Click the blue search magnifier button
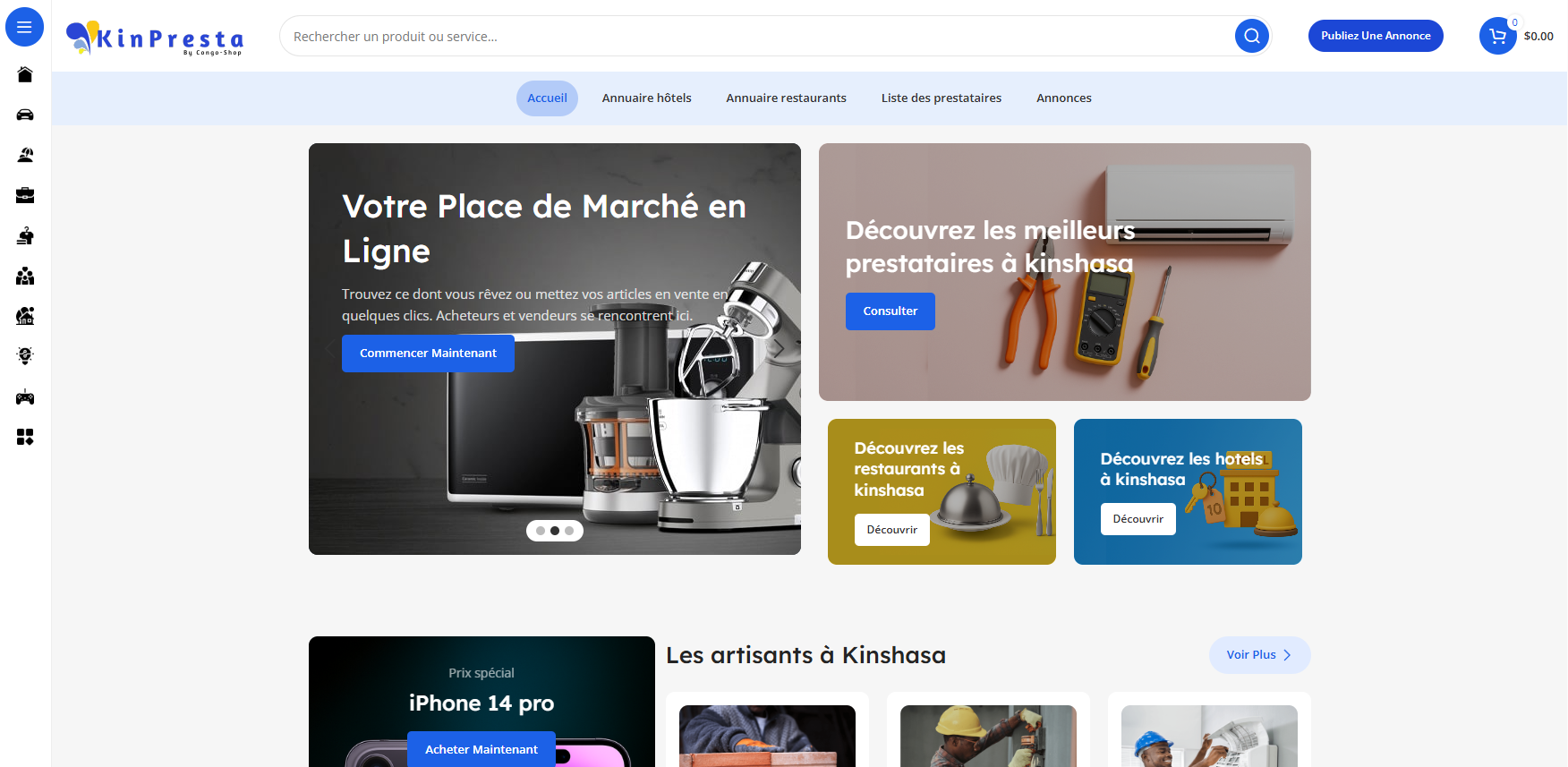 1252,36
